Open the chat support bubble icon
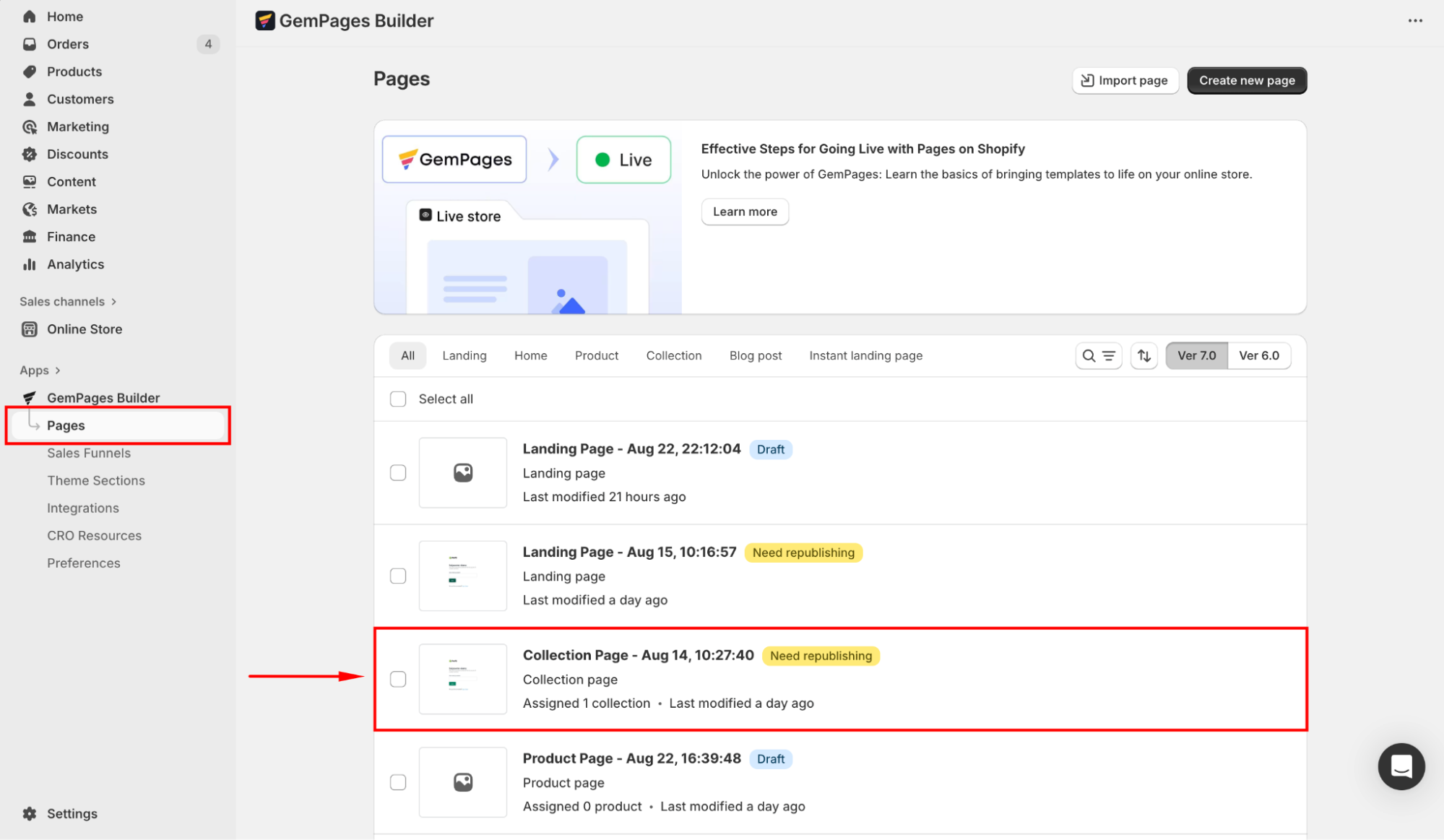1444x840 pixels. (x=1401, y=766)
